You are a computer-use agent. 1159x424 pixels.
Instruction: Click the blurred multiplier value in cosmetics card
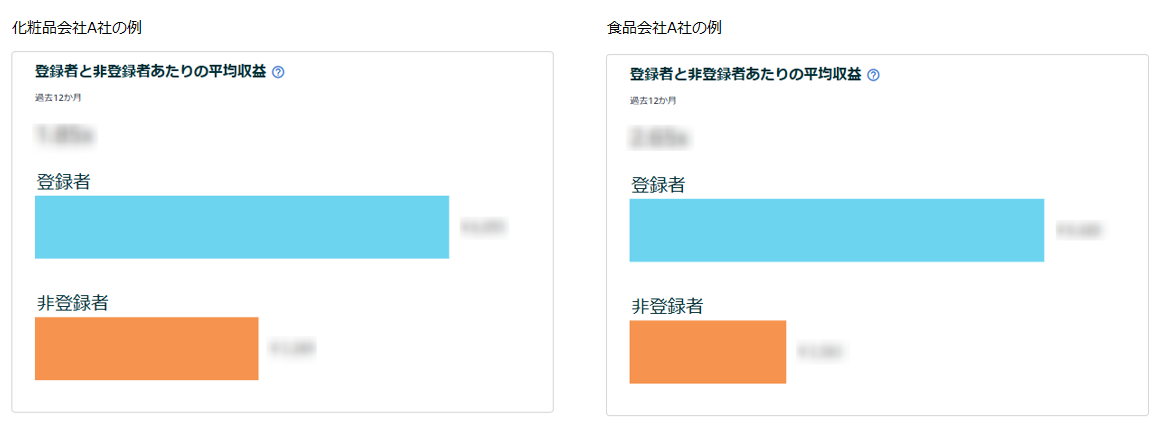pyautogui.click(x=67, y=134)
